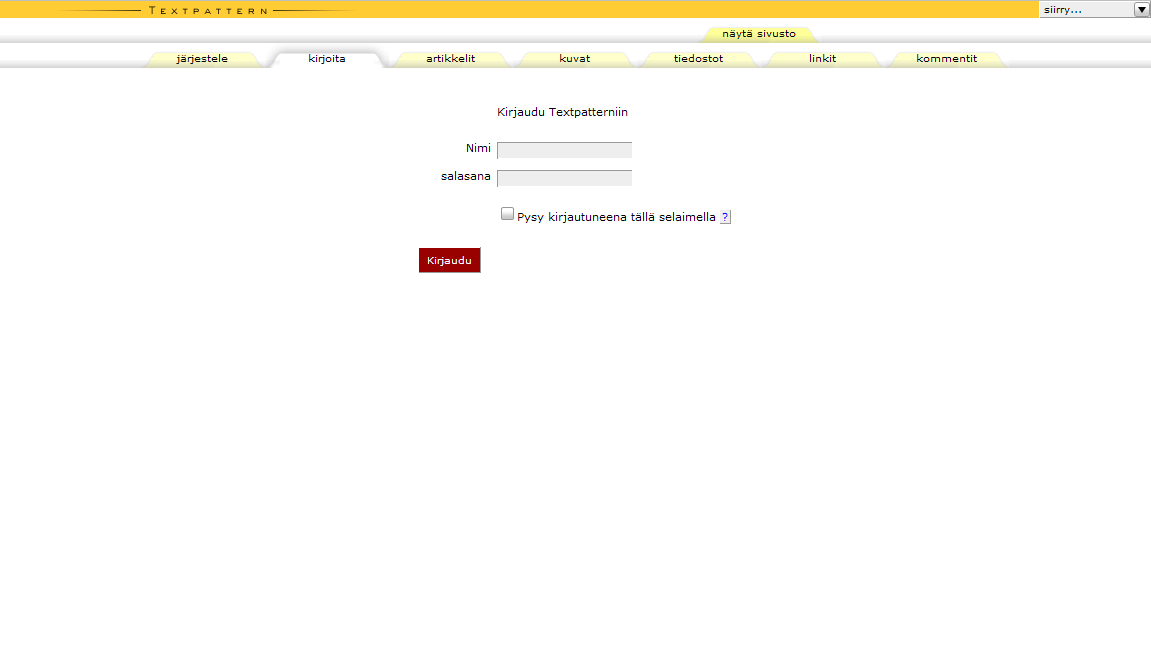
Task: Click the Kirjaudu Textpatterniin heading text
Action: (562, 112)
